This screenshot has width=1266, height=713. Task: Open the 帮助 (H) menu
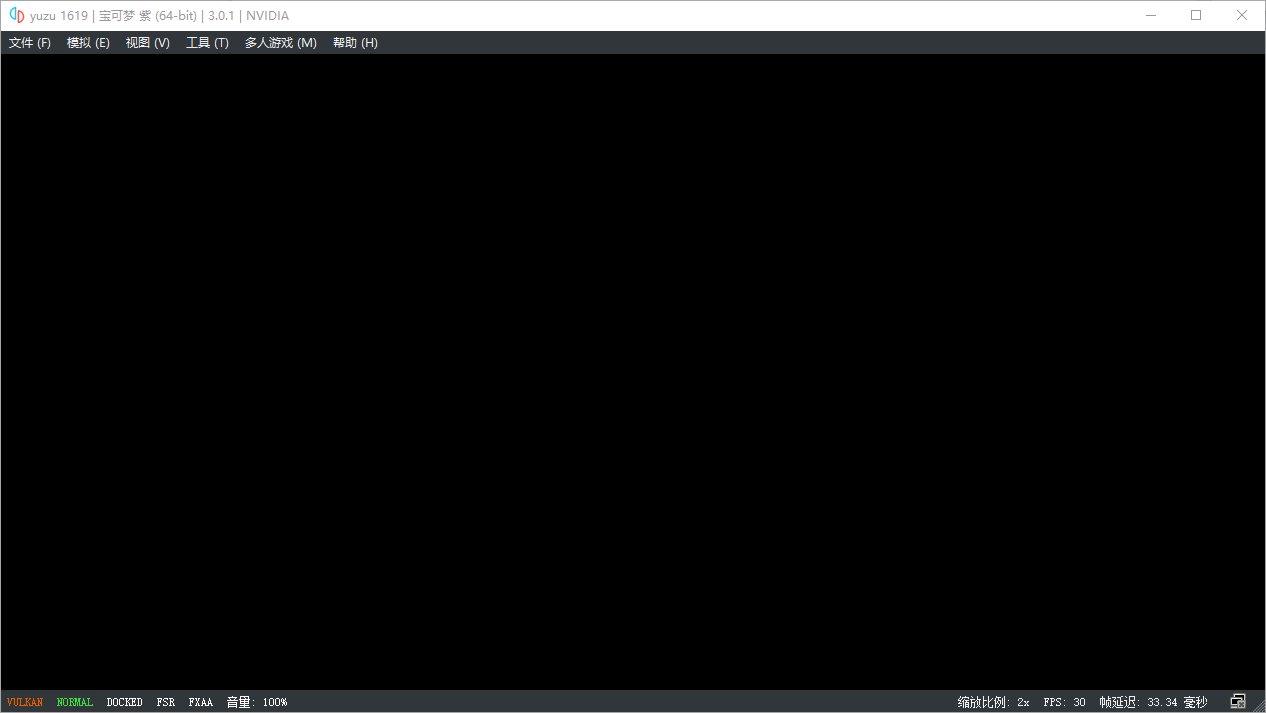tap(355, 43)
